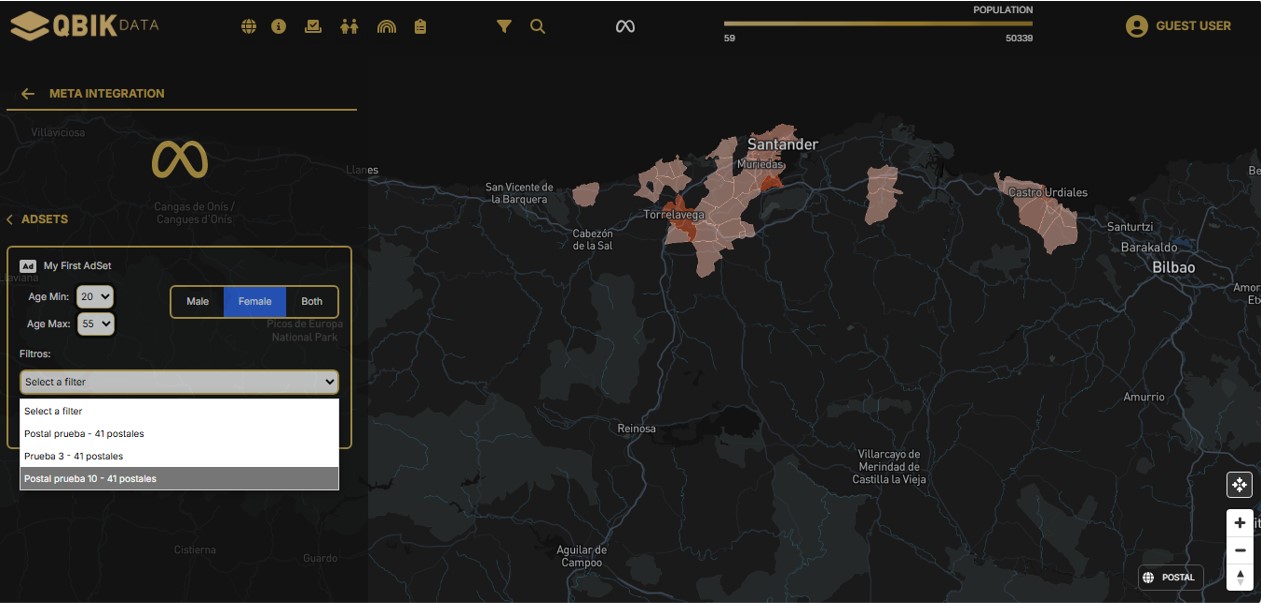Click the Reinosa map label

637,429
